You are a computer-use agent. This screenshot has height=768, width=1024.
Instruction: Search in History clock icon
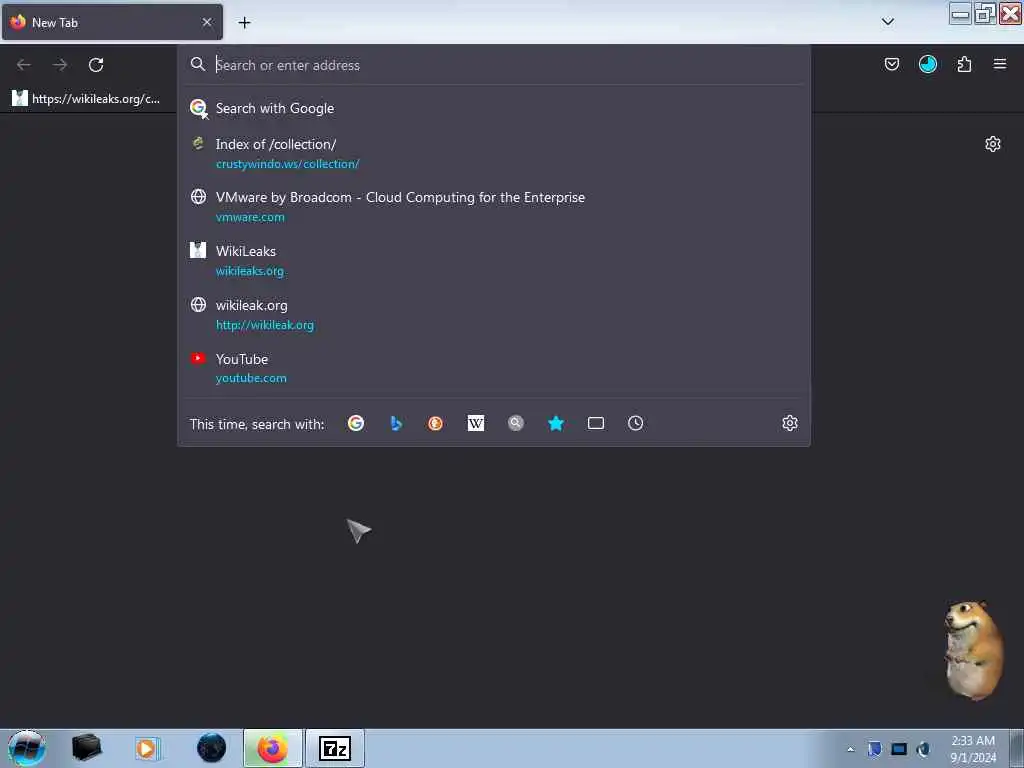635,423
